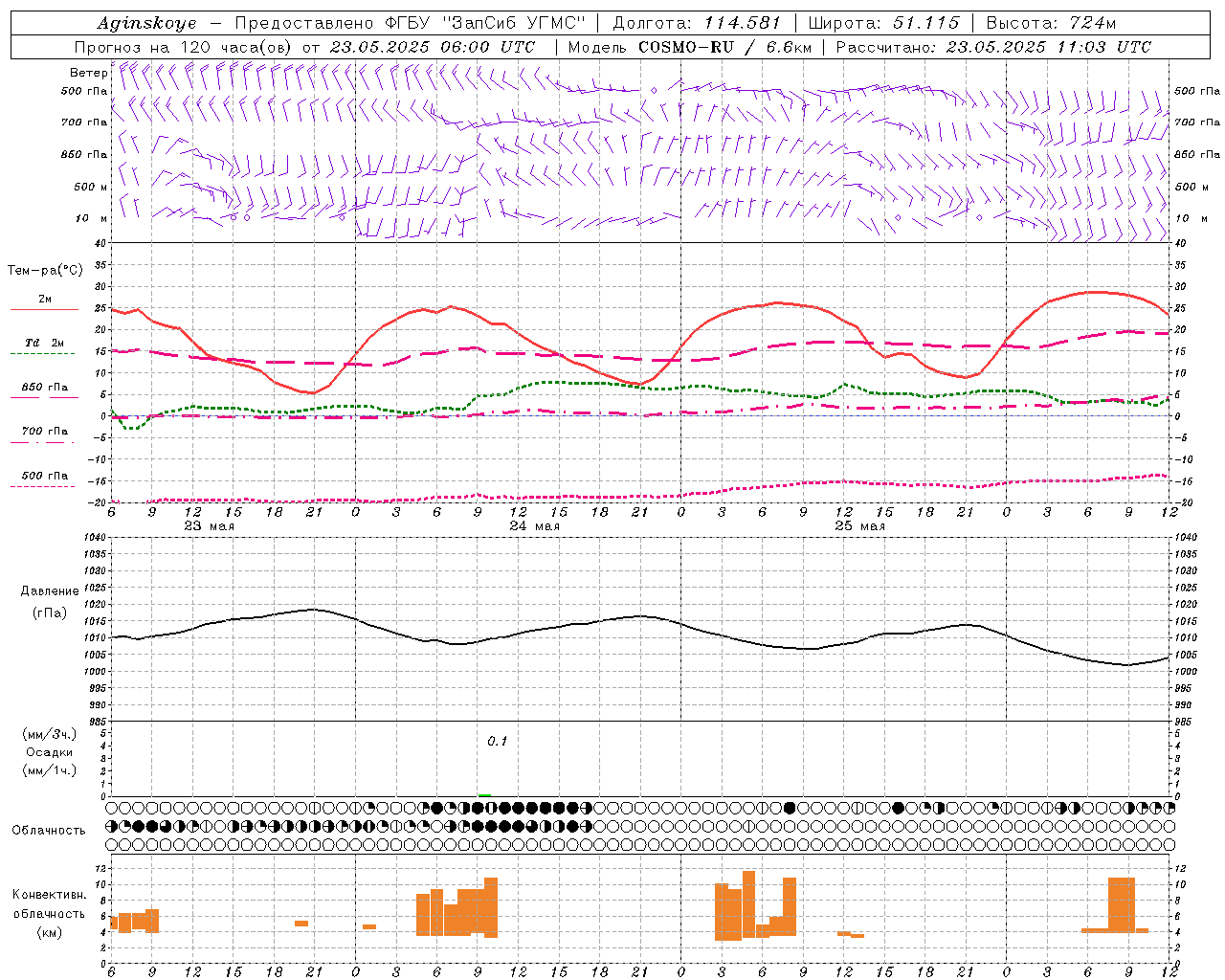1225x980 pixels.
Task: Click the Модель COSMO-RU / 6.6км label
Action: [x=690, y=47]
